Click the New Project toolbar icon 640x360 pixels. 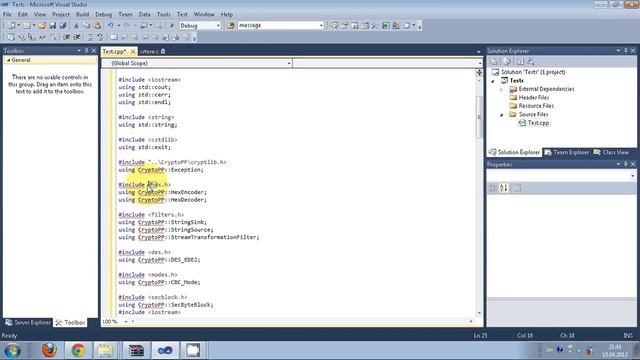click(11, 25)
